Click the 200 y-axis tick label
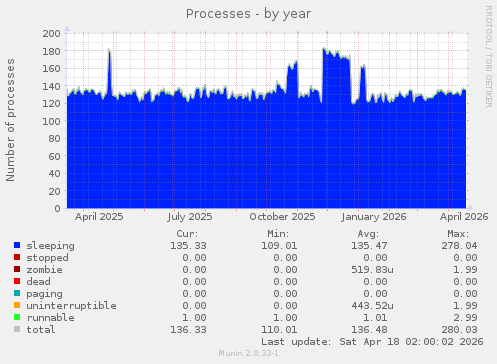The width and height of the screenshot is (497, 364). tap(52, 34)
